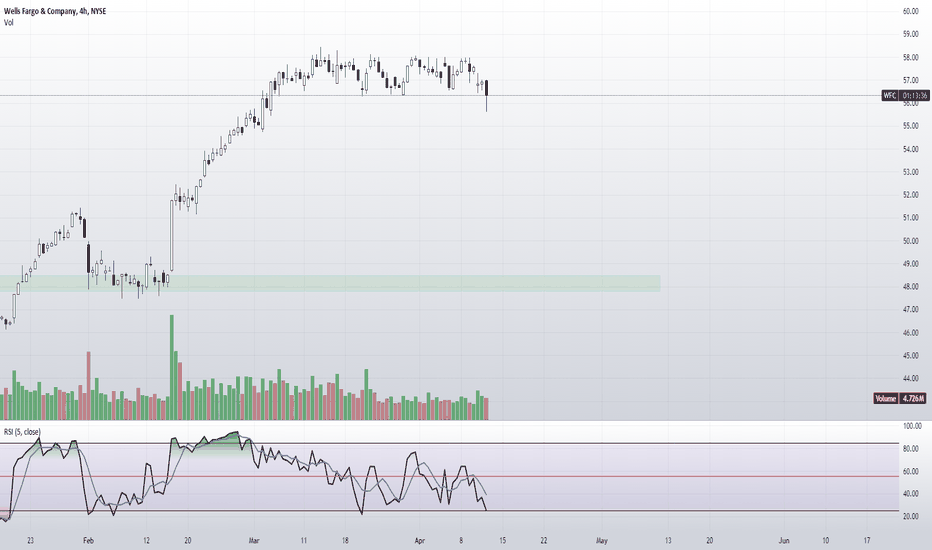
Task: Click the 60.00 price axis label
Action: coord(911,11)
